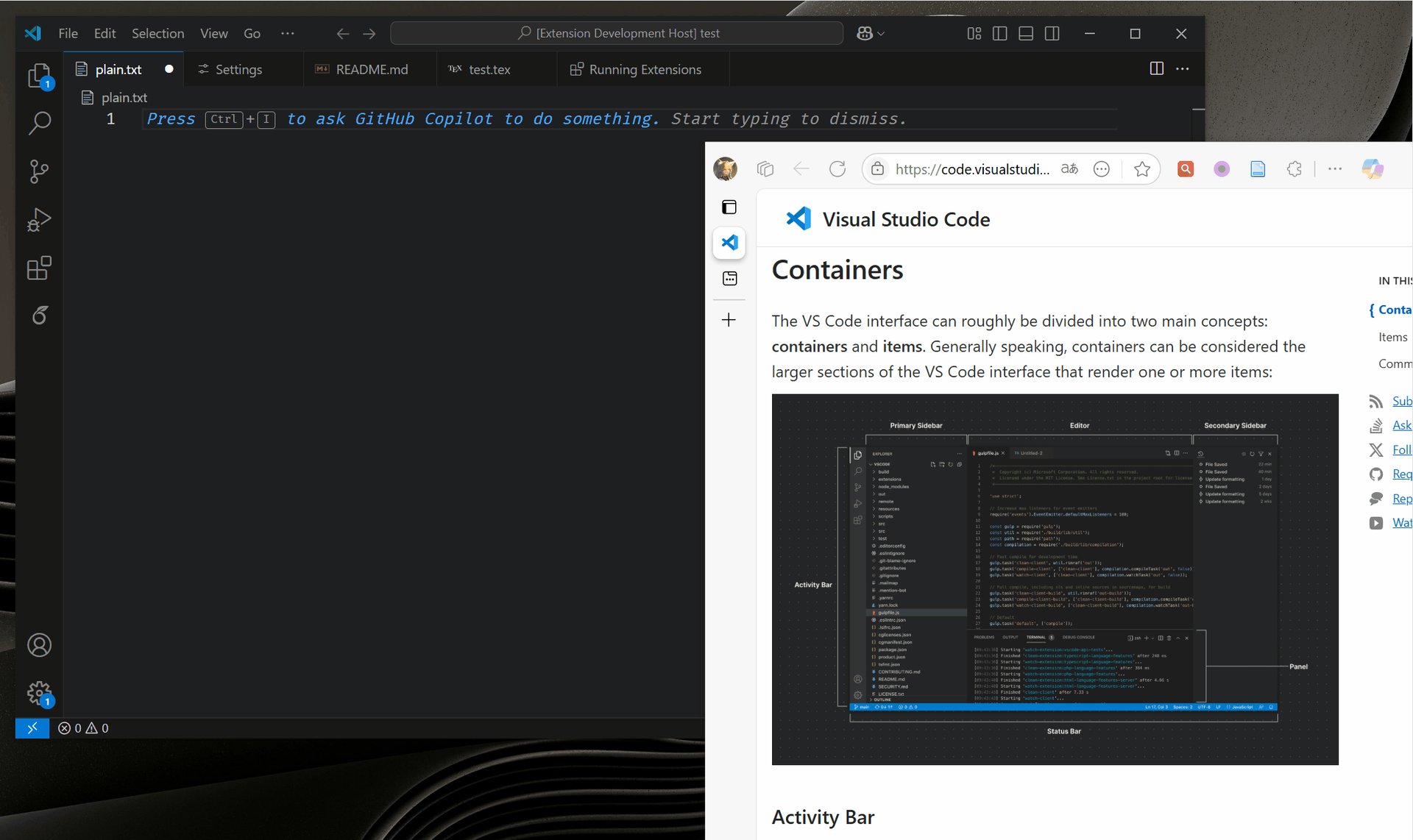The height and width of the screenshot is (840, 1413).
Task: Open the Search view in VS Code
Action: [x=40, y=124]
